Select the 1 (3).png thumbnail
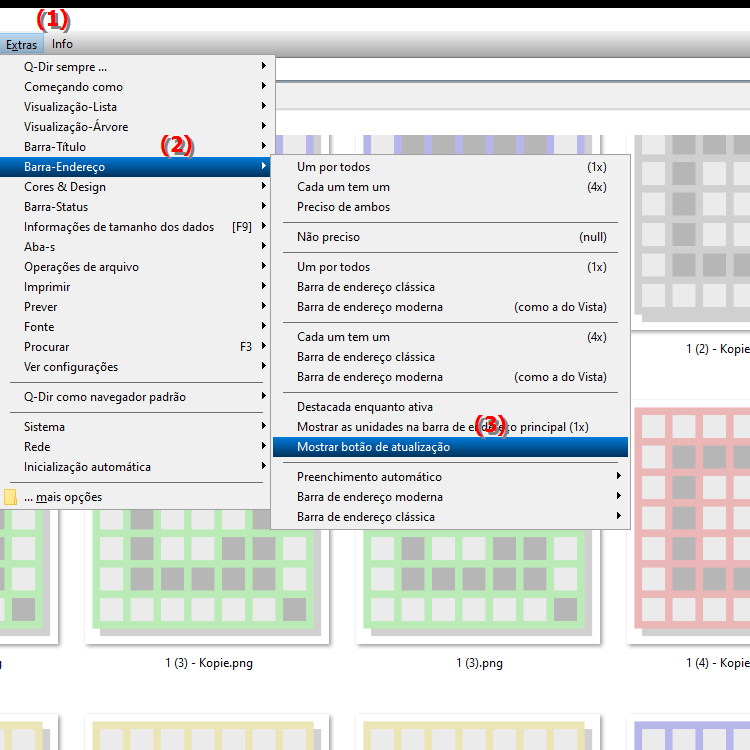 point(478,587)
